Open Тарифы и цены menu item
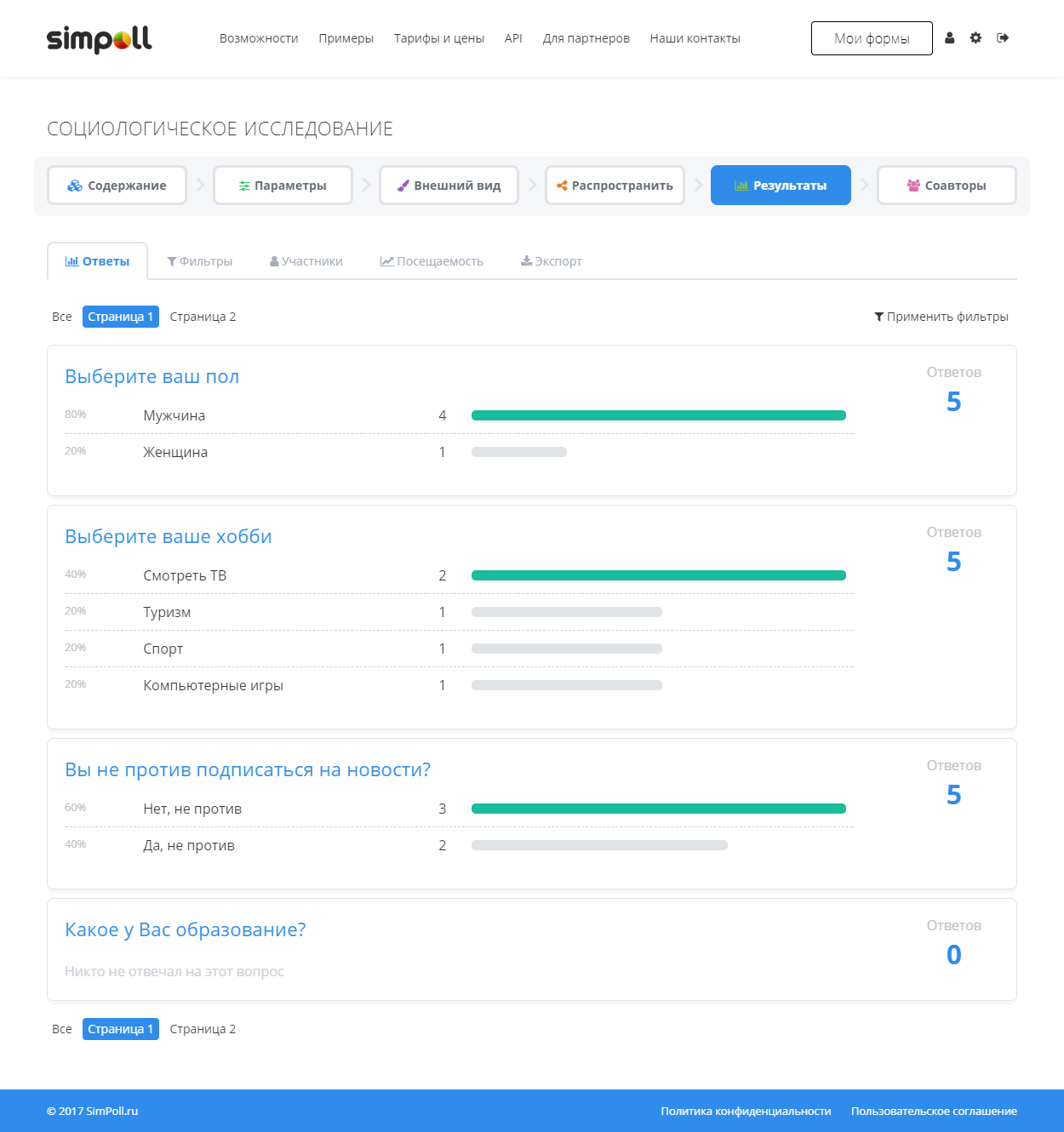The image size is (1064, 1132). click(439, 38)
